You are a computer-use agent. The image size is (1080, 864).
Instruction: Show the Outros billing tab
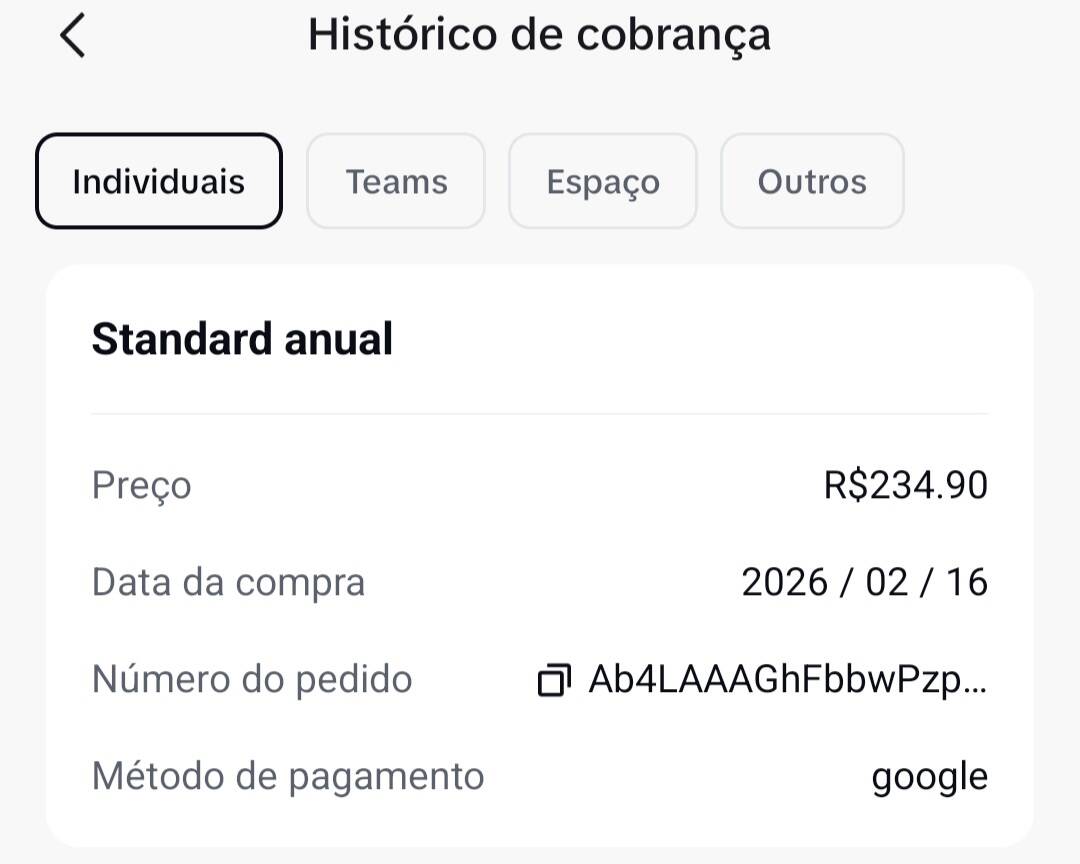(812, 181)
